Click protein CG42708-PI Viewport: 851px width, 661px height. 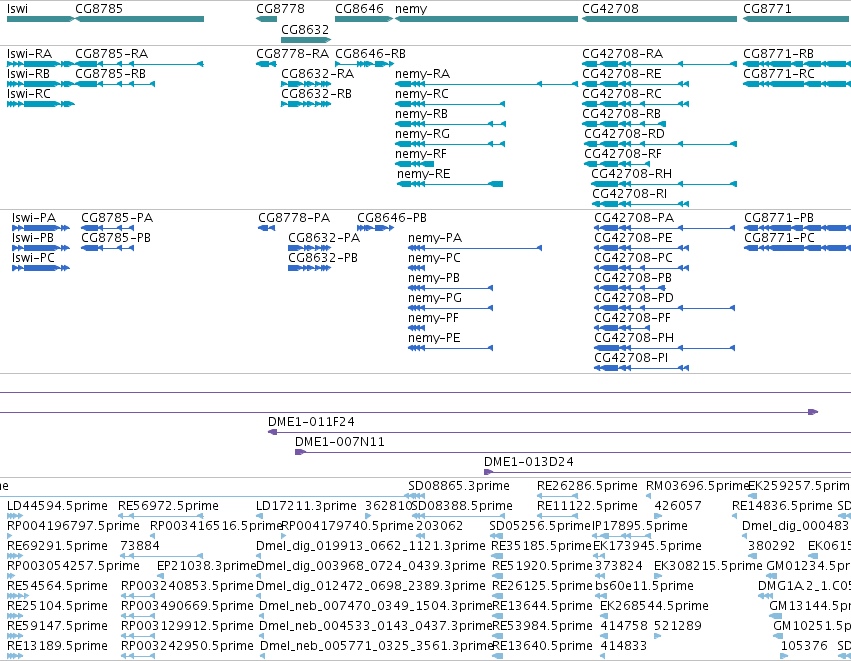pyautogui.click(x=642, y=368)
